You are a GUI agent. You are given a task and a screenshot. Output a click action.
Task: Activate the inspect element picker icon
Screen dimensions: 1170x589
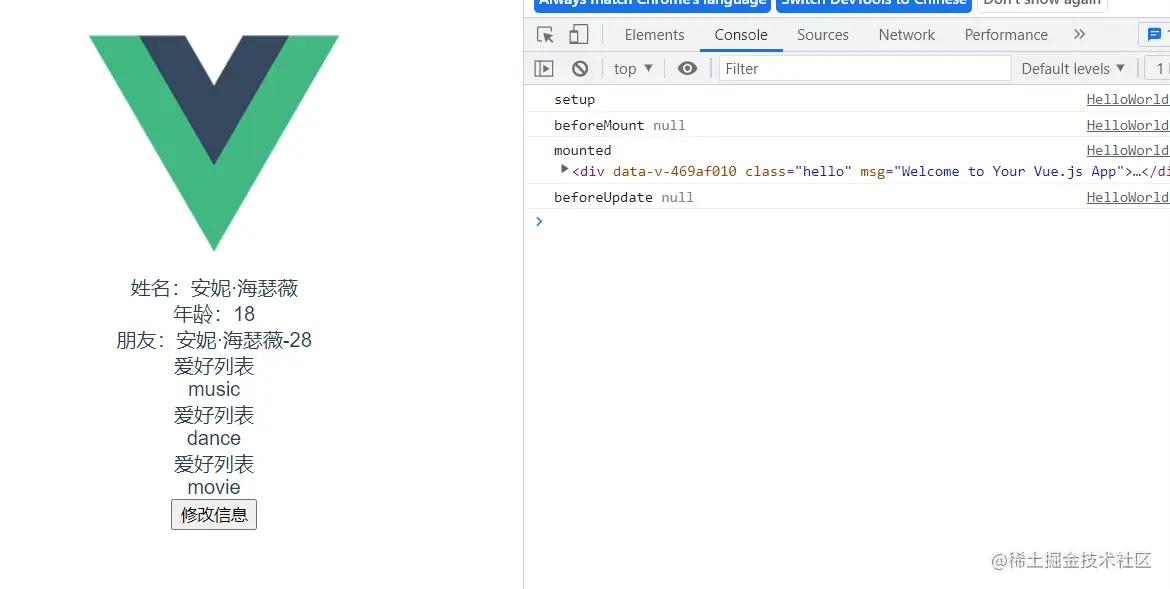tap(545, 35)
